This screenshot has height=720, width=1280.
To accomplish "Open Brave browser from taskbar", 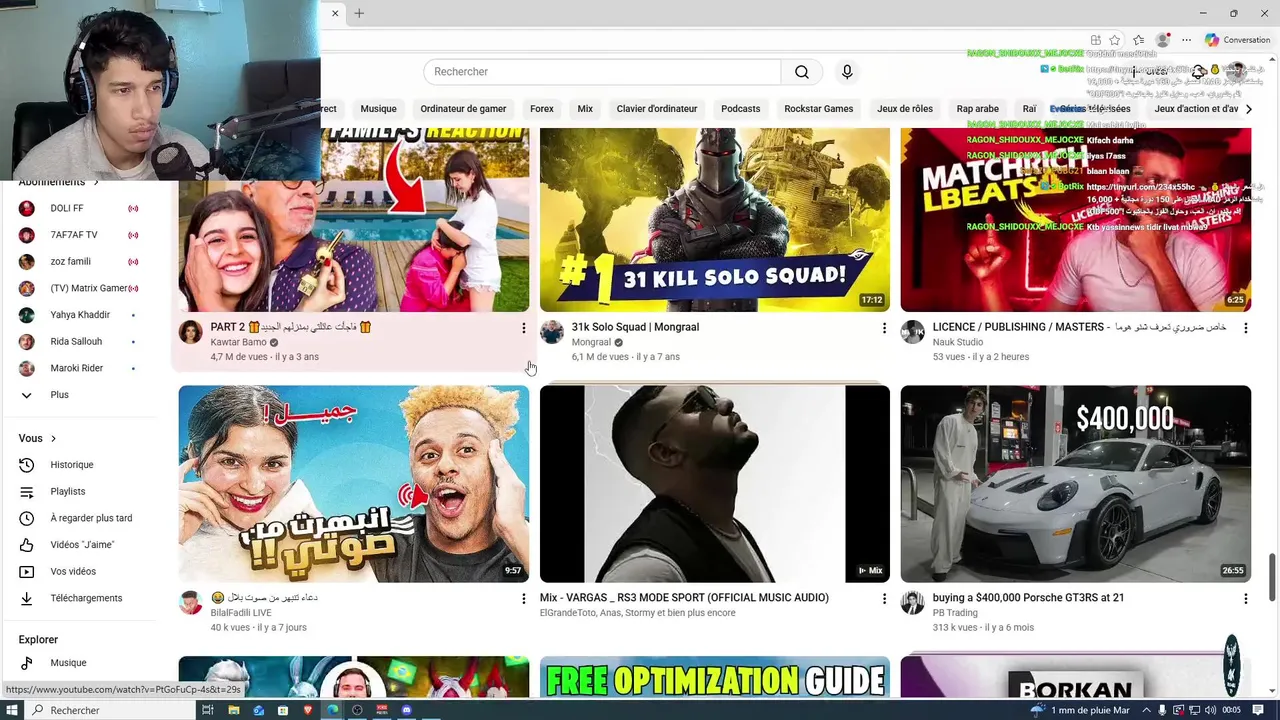I will pyautogui.click(x=308, y=710).
